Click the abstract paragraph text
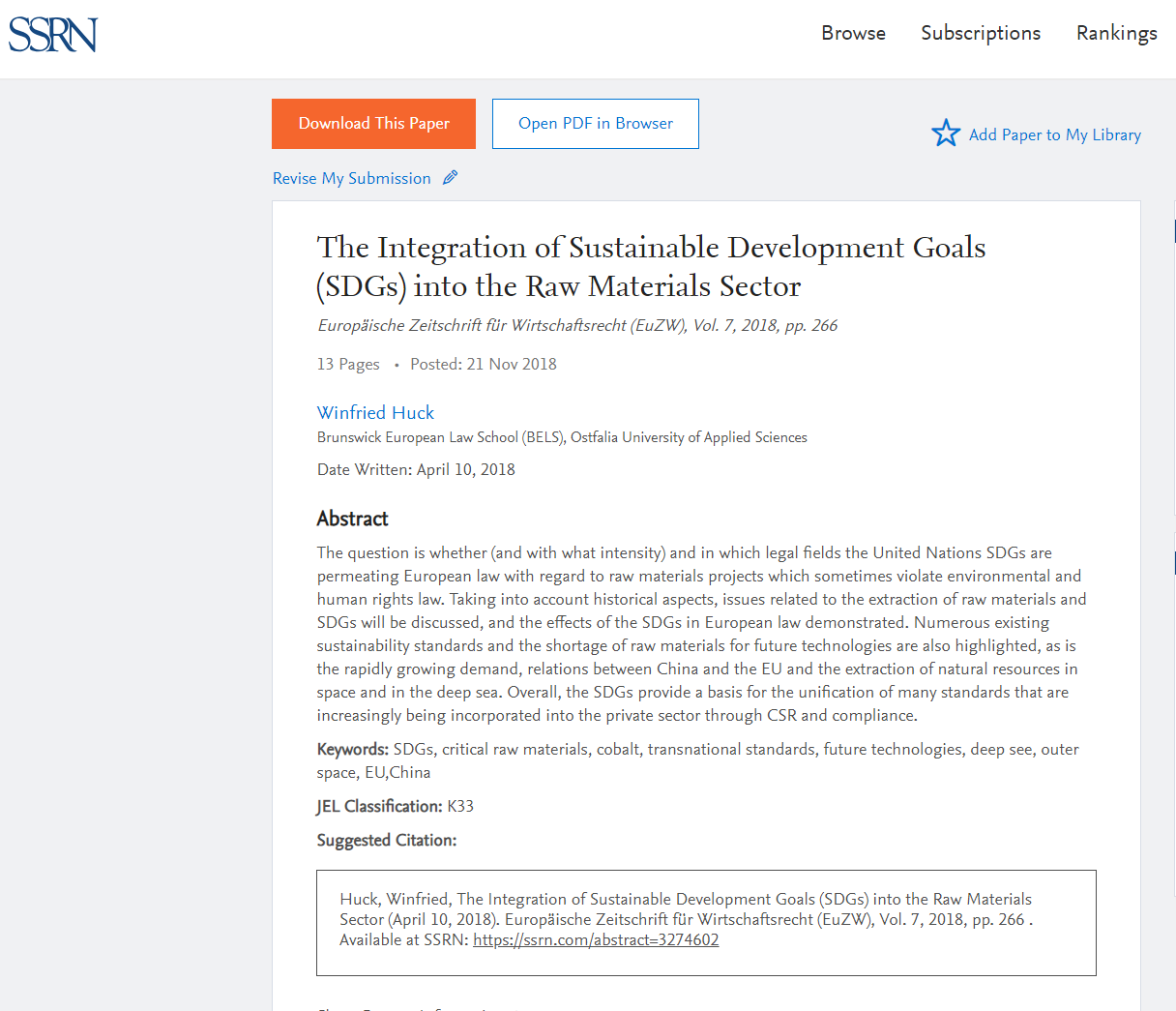This screenshot has height=1011, width=1176. [702, 634]
